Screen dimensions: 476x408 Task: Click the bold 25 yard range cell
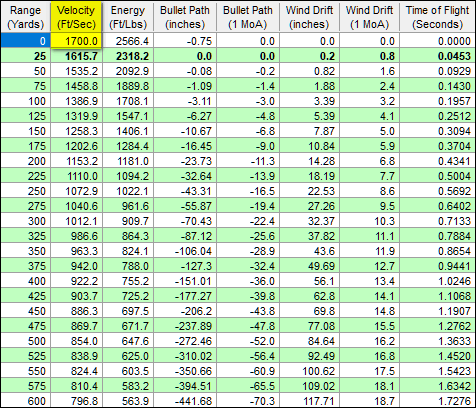pyautogui.click(x=26, y=56)
